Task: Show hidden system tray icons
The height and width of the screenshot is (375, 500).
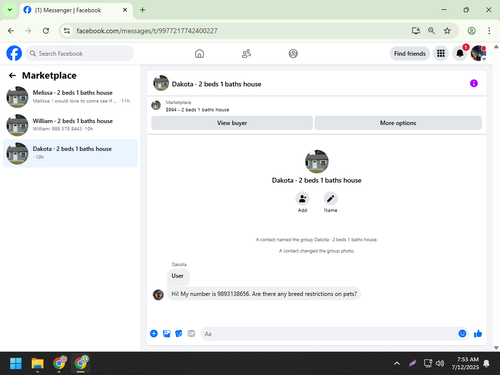Action: click(x=397, y=363)
